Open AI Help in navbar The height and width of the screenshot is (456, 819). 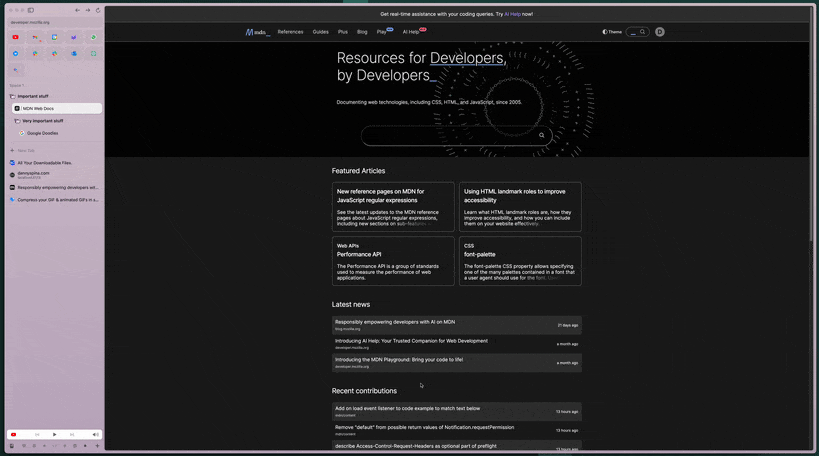(411, 32)
